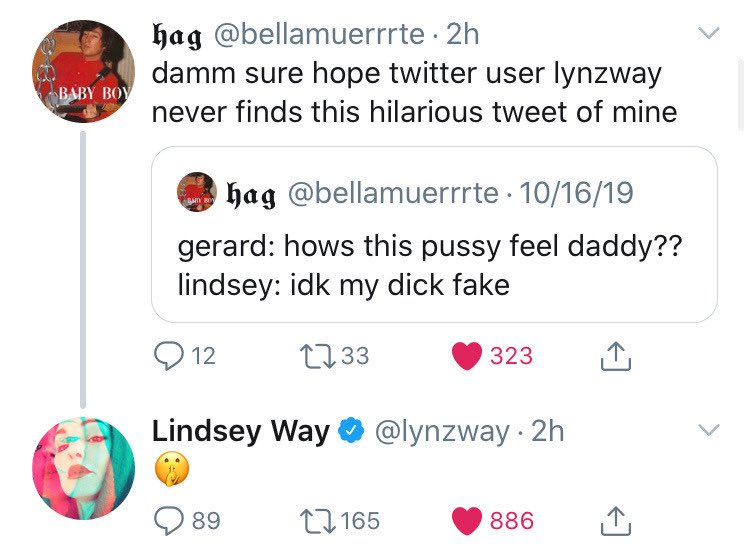Click the 2h timestamp on hag's tweet
This screenshot has width=750, height=551.
click(462, 34)
